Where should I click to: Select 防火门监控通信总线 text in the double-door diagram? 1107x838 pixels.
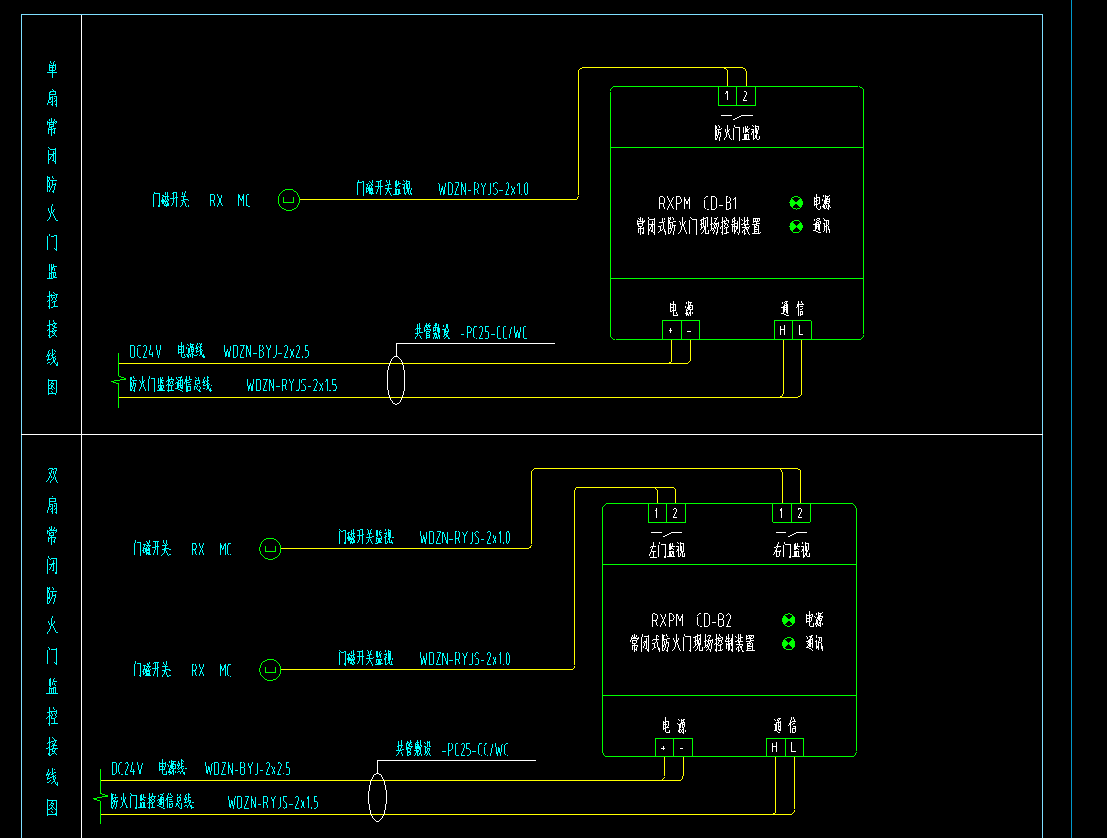pyautogui.click(x=152, y=801)
